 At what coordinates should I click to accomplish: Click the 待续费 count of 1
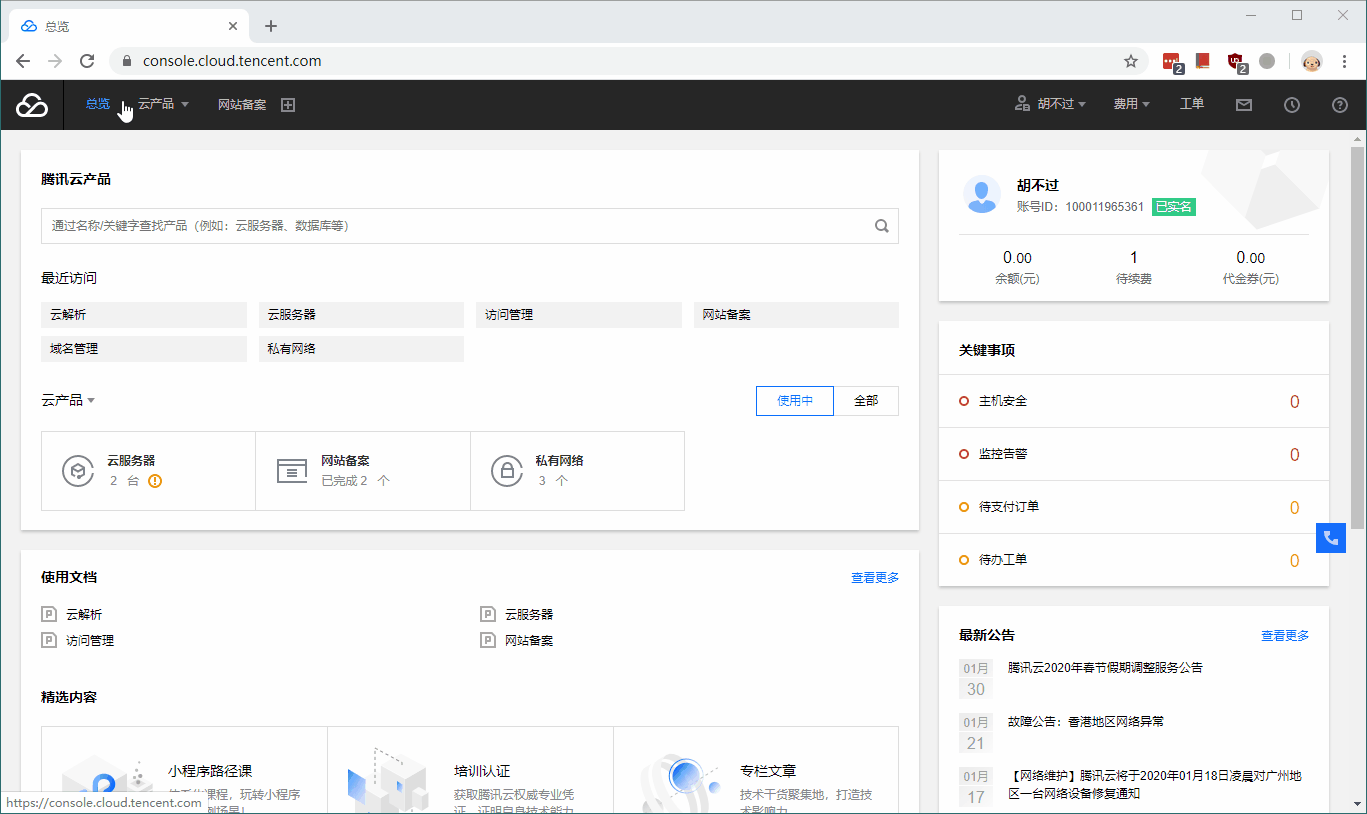point(1134,258)
